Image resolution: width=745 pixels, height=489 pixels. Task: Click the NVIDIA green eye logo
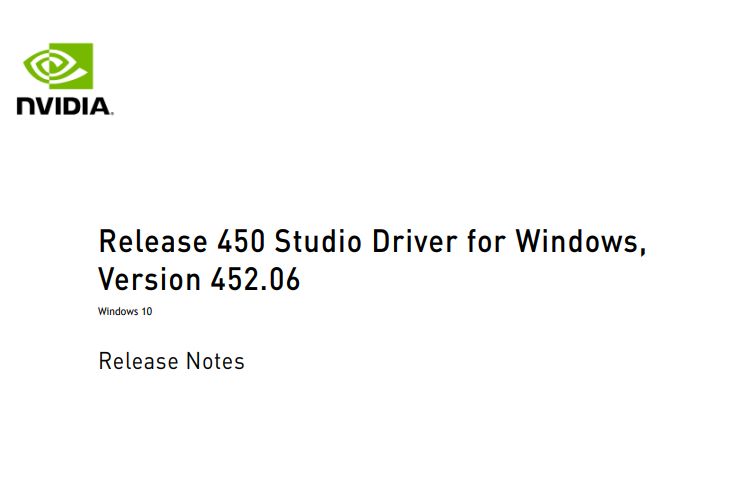pos(58,66)
